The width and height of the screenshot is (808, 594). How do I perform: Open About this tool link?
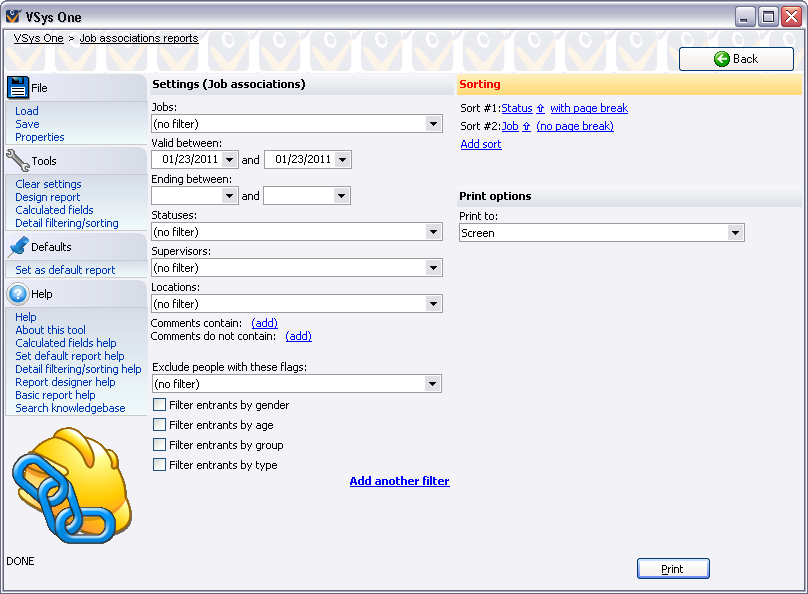[50, 330]
